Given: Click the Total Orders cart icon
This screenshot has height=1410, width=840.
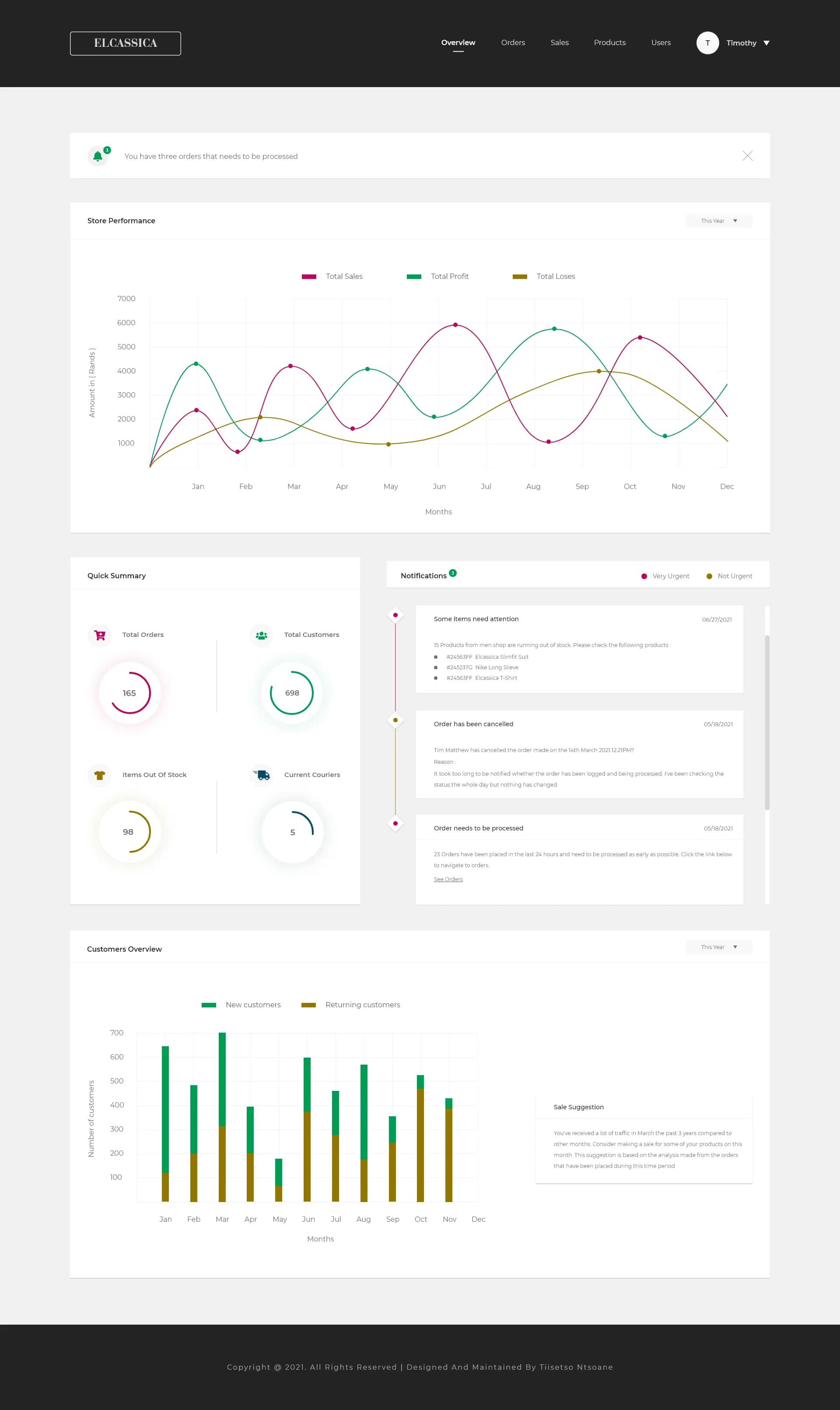Looking at the screenshot, I should tap(101, 634).
